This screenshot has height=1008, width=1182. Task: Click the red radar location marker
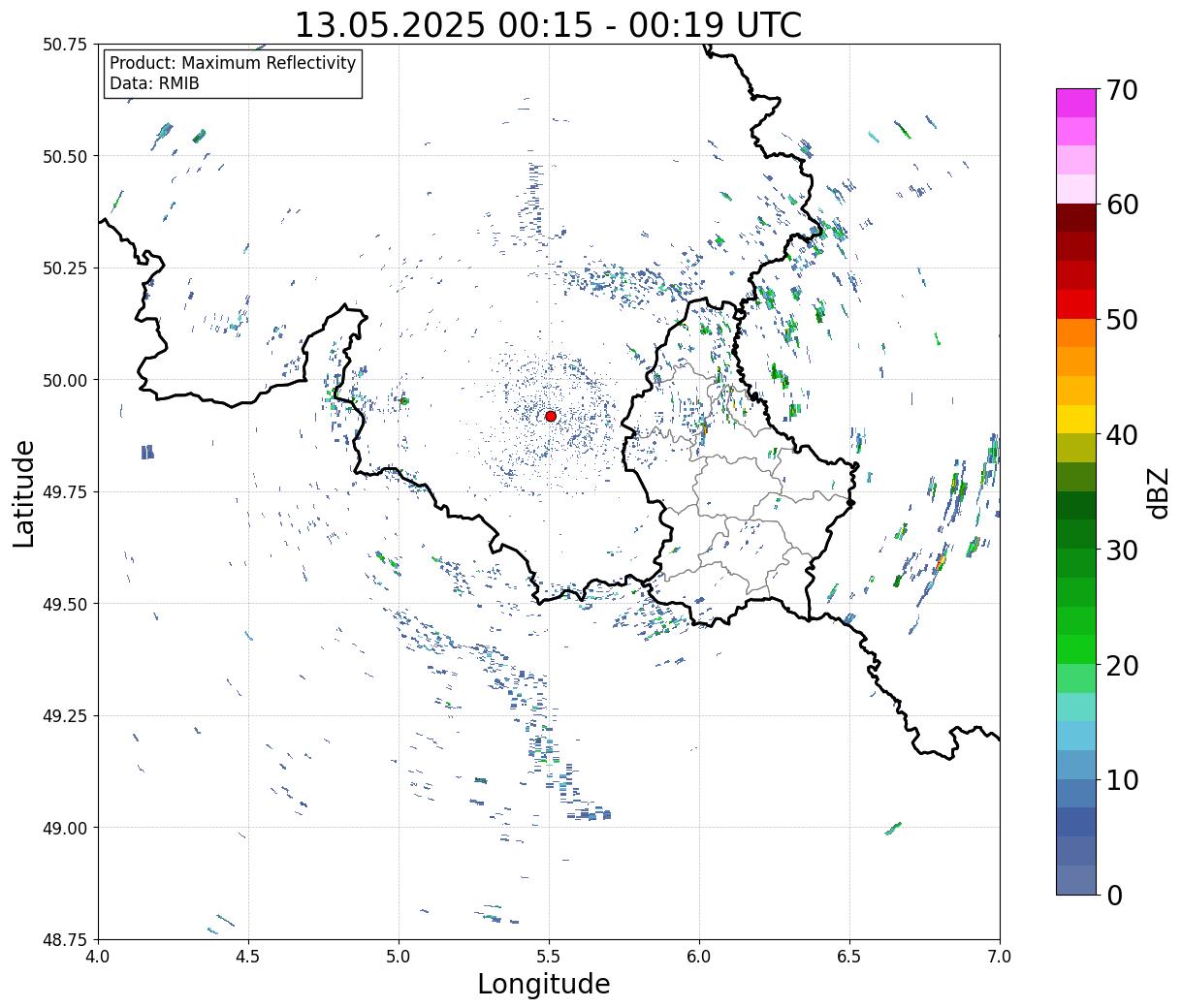click(x=551, y=416)
